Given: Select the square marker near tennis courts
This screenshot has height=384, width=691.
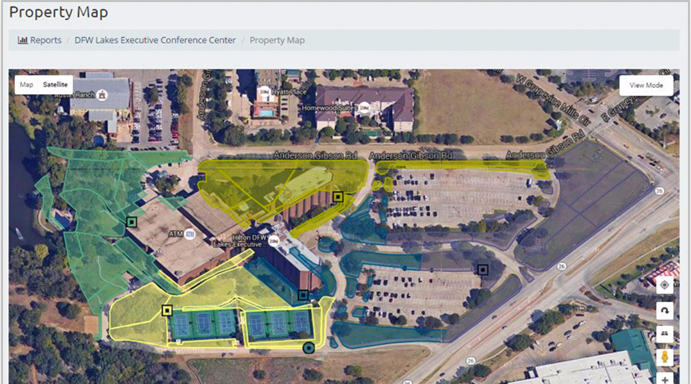Looking at the screenshot, I should click(167, 310).
